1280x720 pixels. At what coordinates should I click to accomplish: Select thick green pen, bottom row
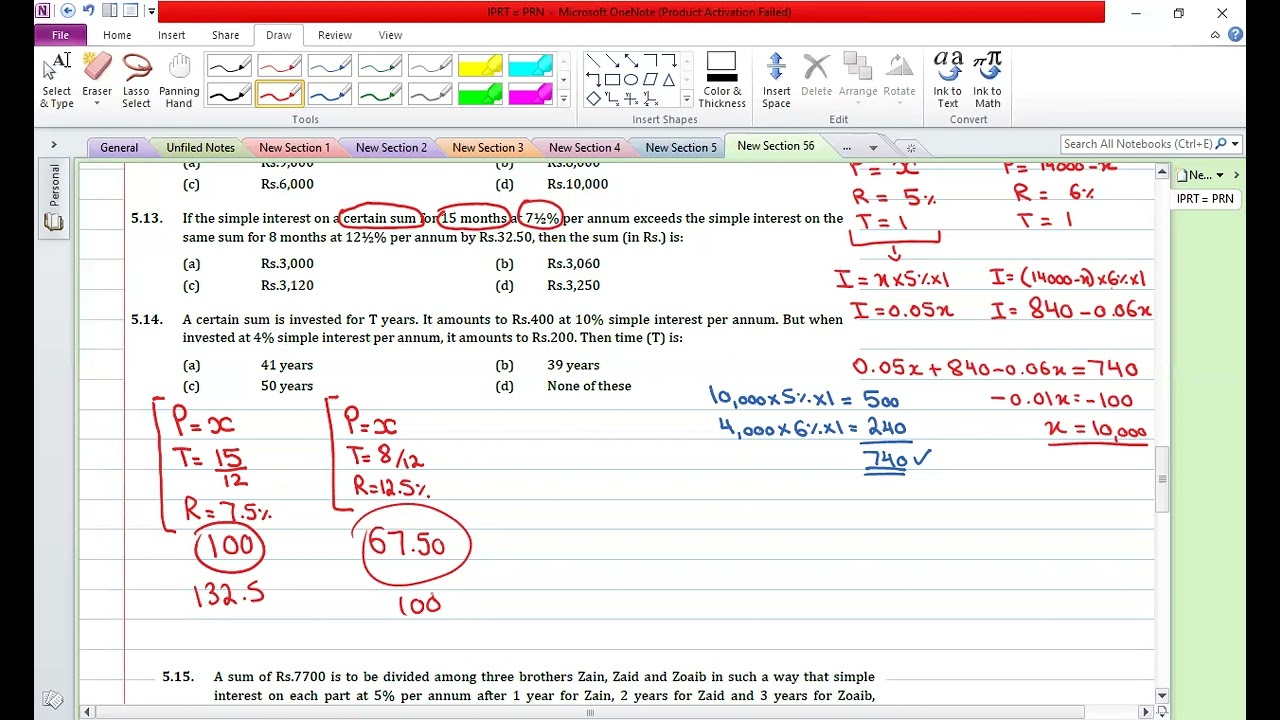coord(379,94)
